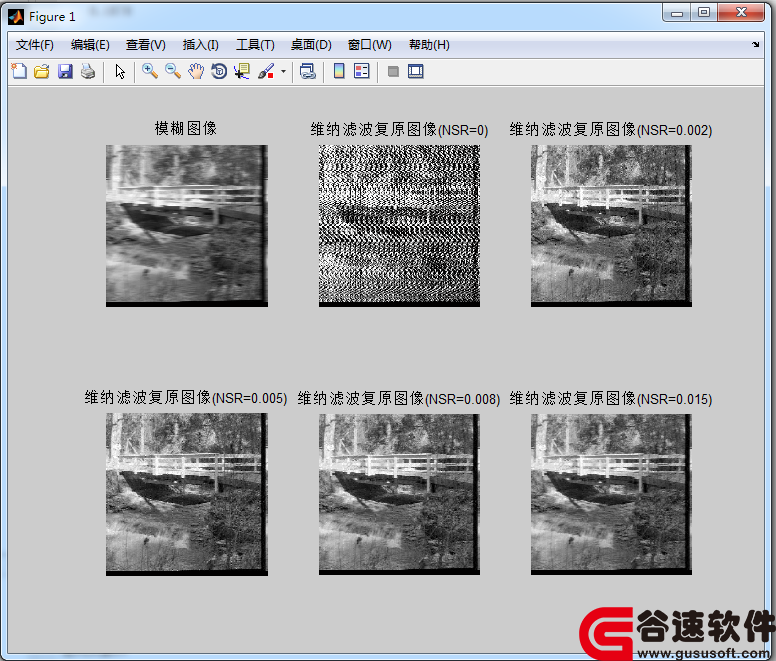Click the NSR=0.008 restored image

pyautogui.click(x=399, y=494)
